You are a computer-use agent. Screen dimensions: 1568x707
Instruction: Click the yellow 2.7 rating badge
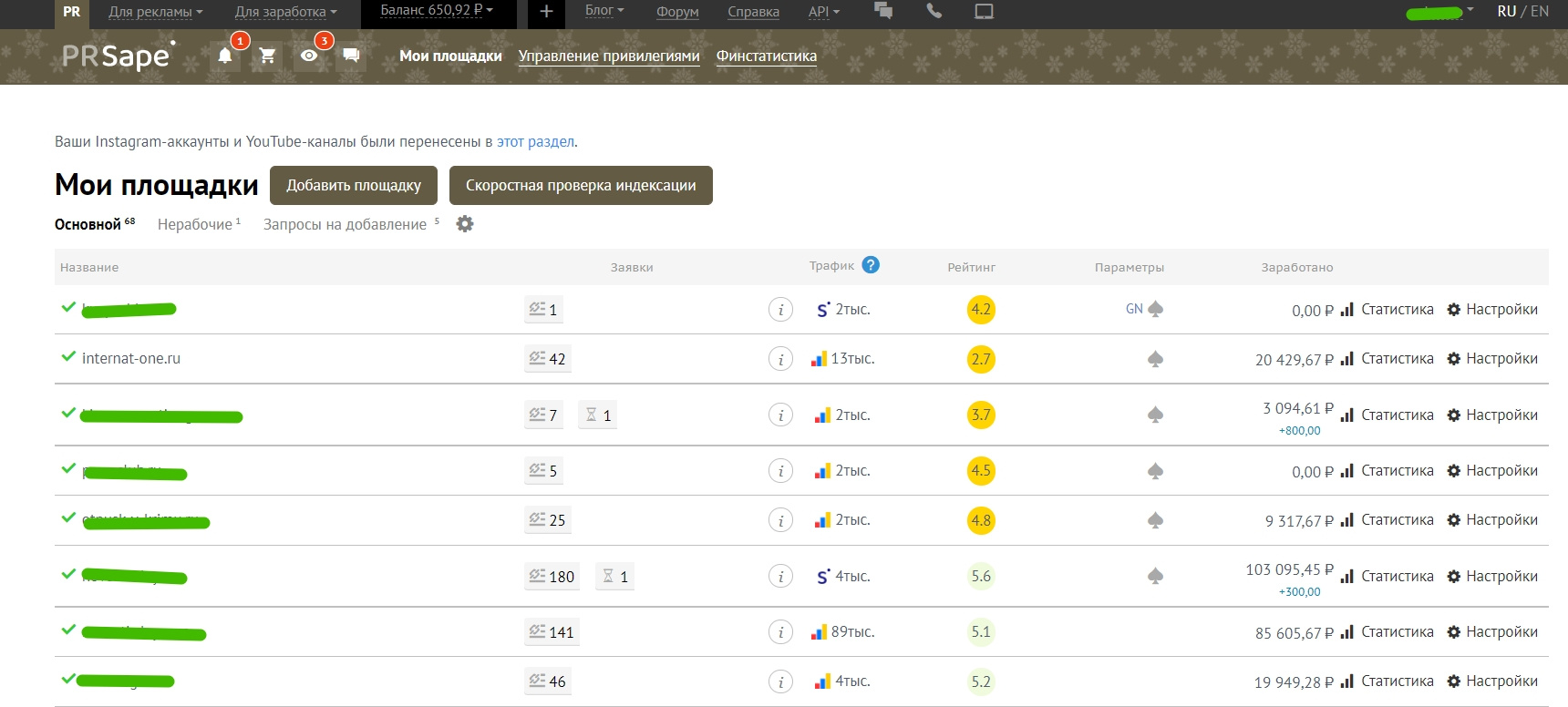981,359
